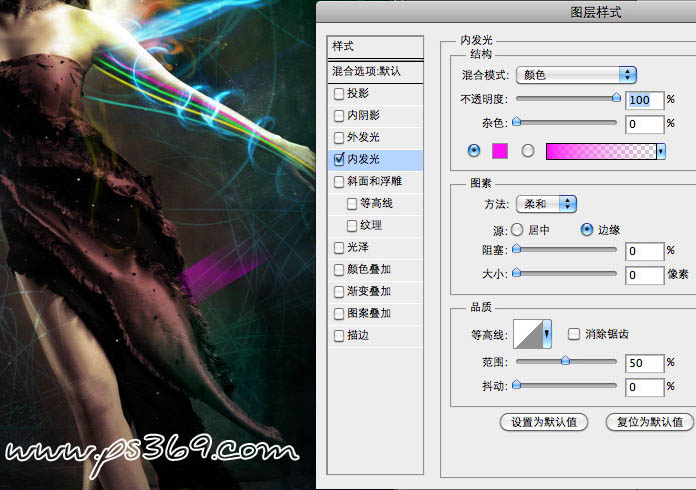696x490 pixels.
Task: Enable the 渐变叠加 gradient overlay checkbox
Action: [339, 292]
